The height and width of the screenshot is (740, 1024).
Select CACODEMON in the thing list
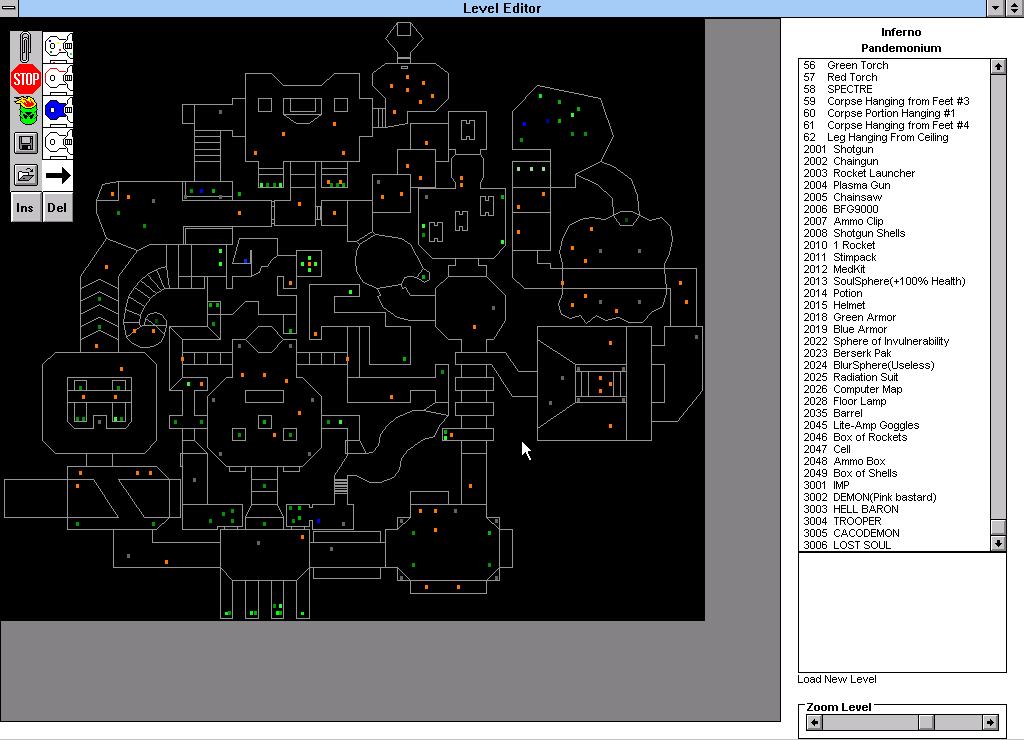coord(866,533)
